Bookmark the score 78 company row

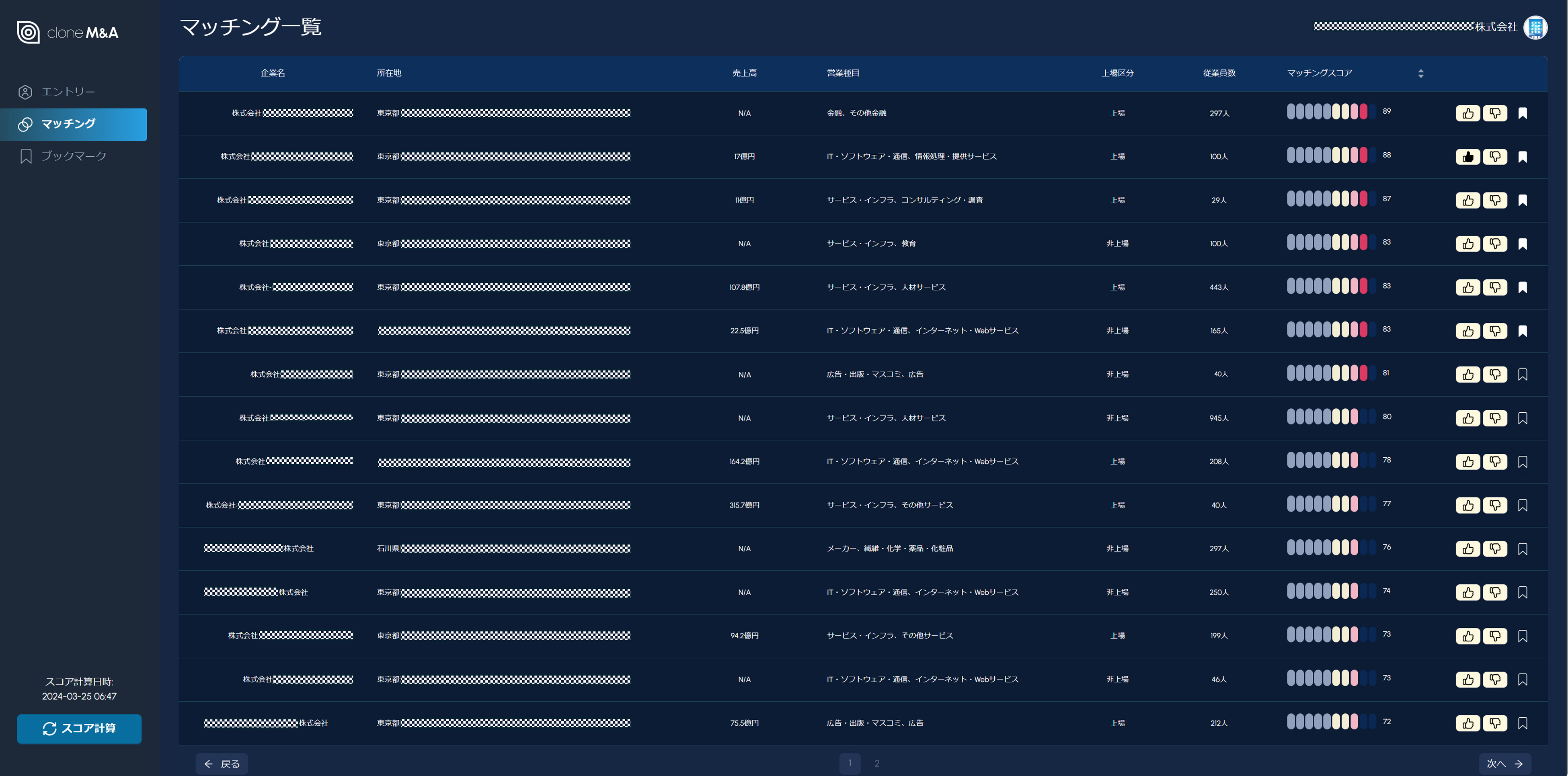[1522, 461]
